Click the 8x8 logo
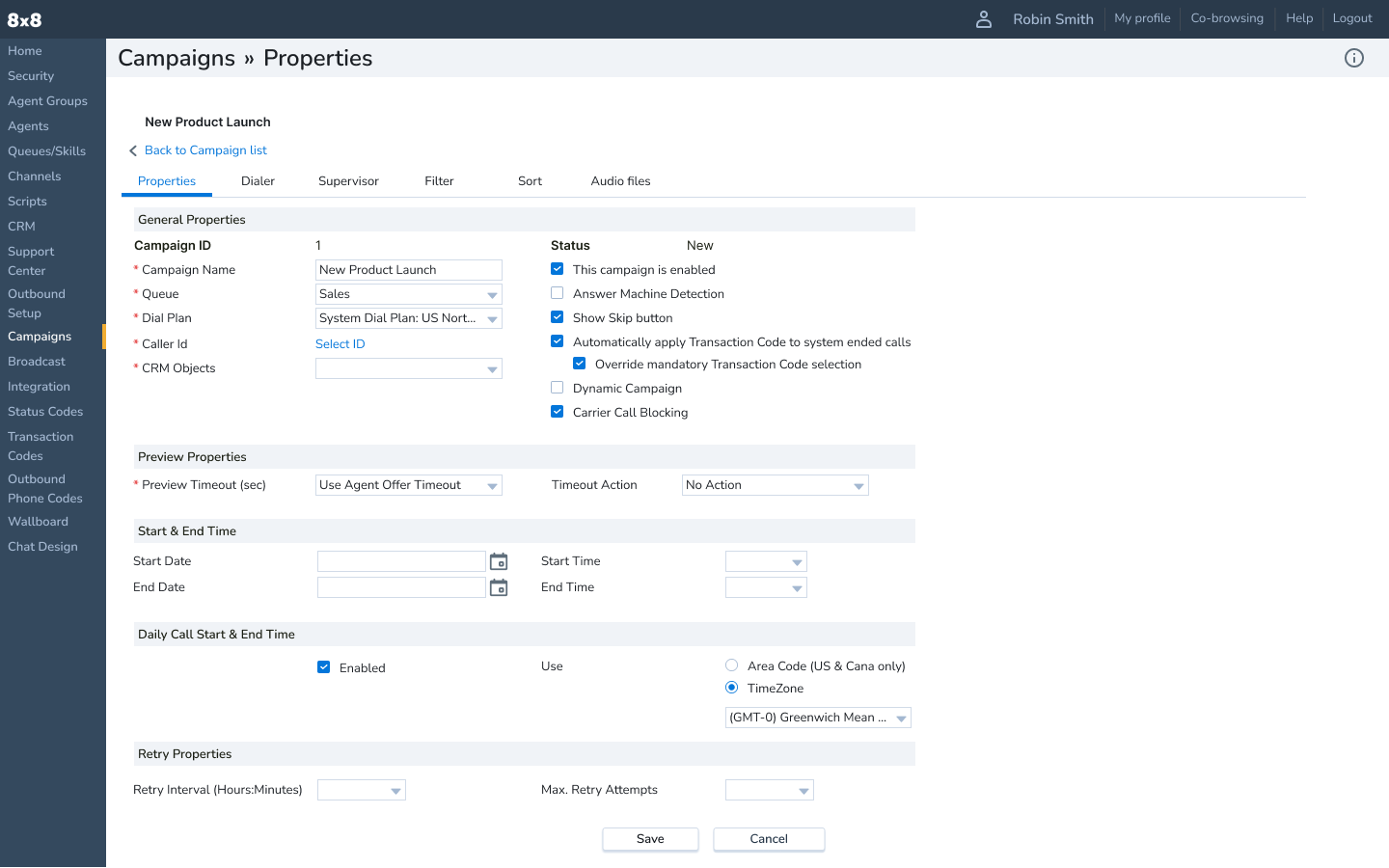 [x=24, y=19]
